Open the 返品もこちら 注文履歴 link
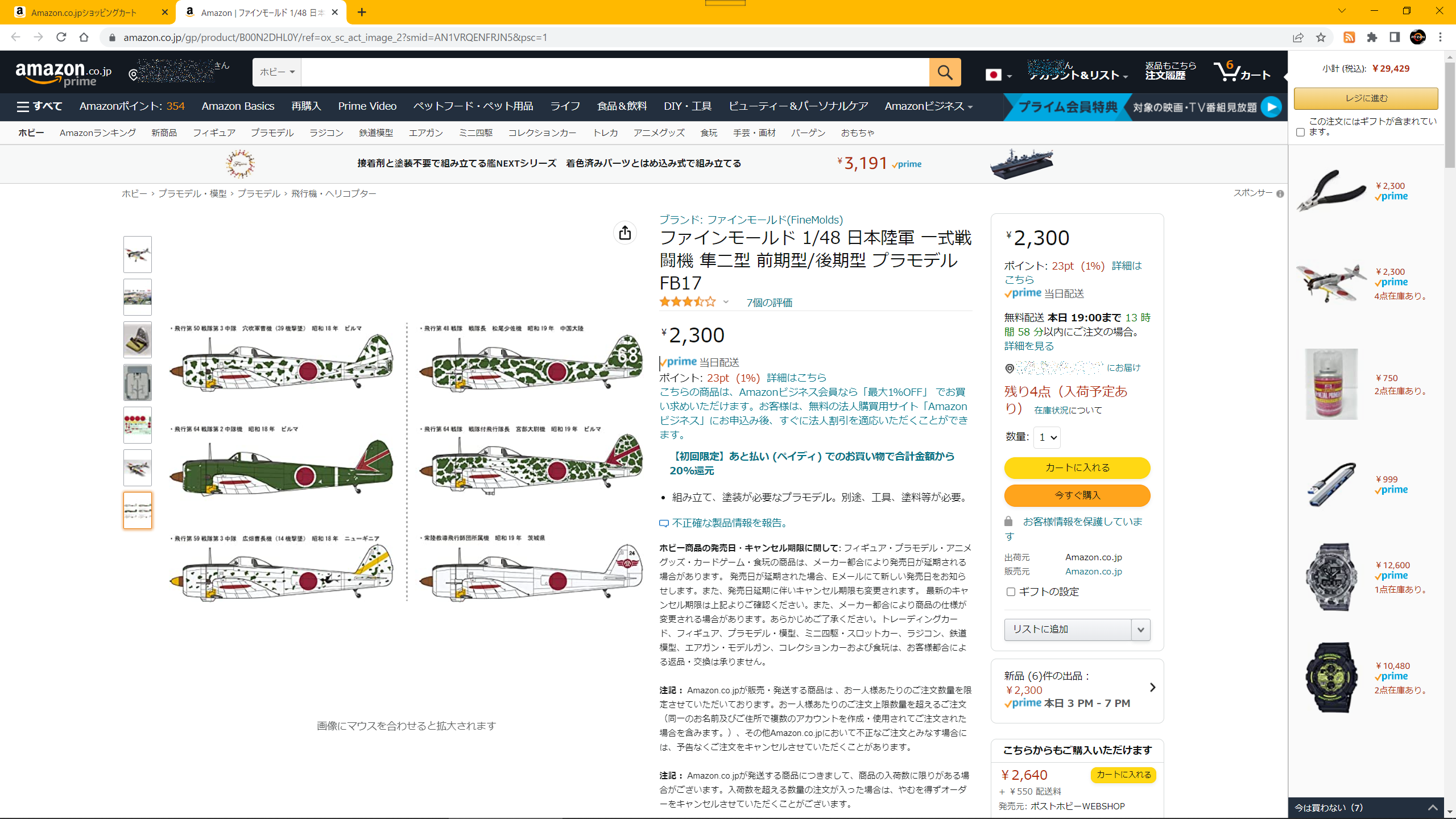The width and height of the screenshot is (1456, 819). pyautogui.click(x=1170, y=71)
